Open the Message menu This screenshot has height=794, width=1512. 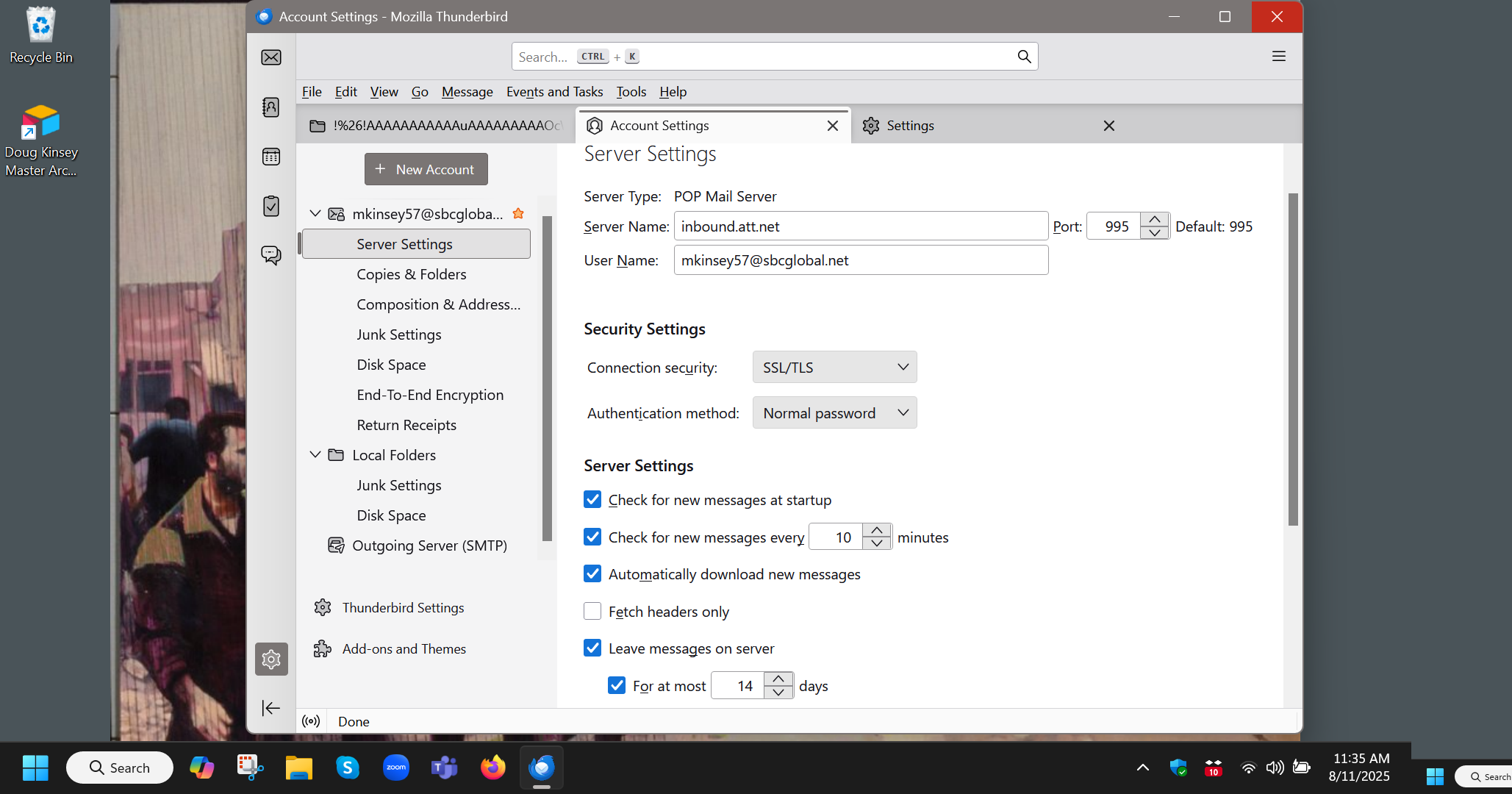tap(467, 92)
